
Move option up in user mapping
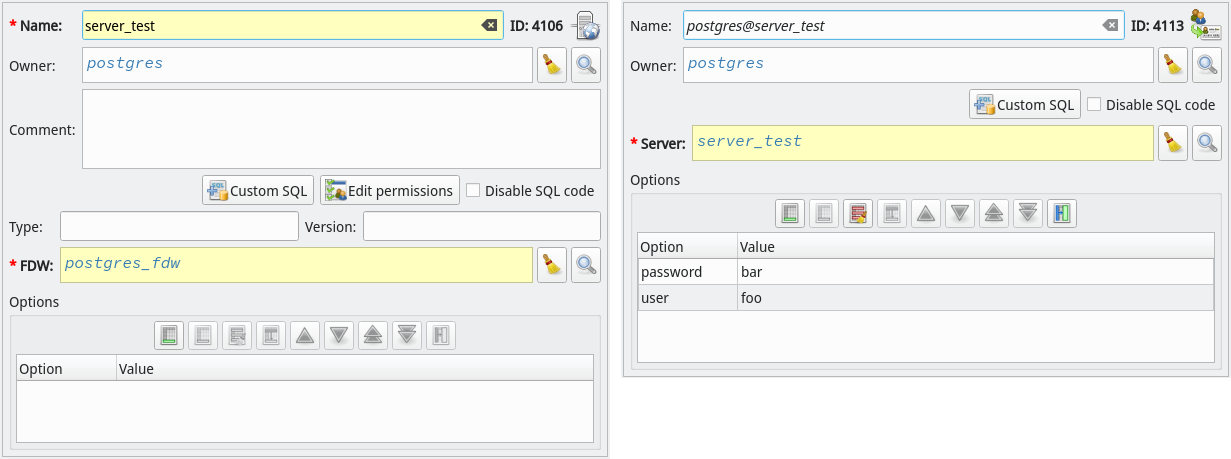(926, 213)
